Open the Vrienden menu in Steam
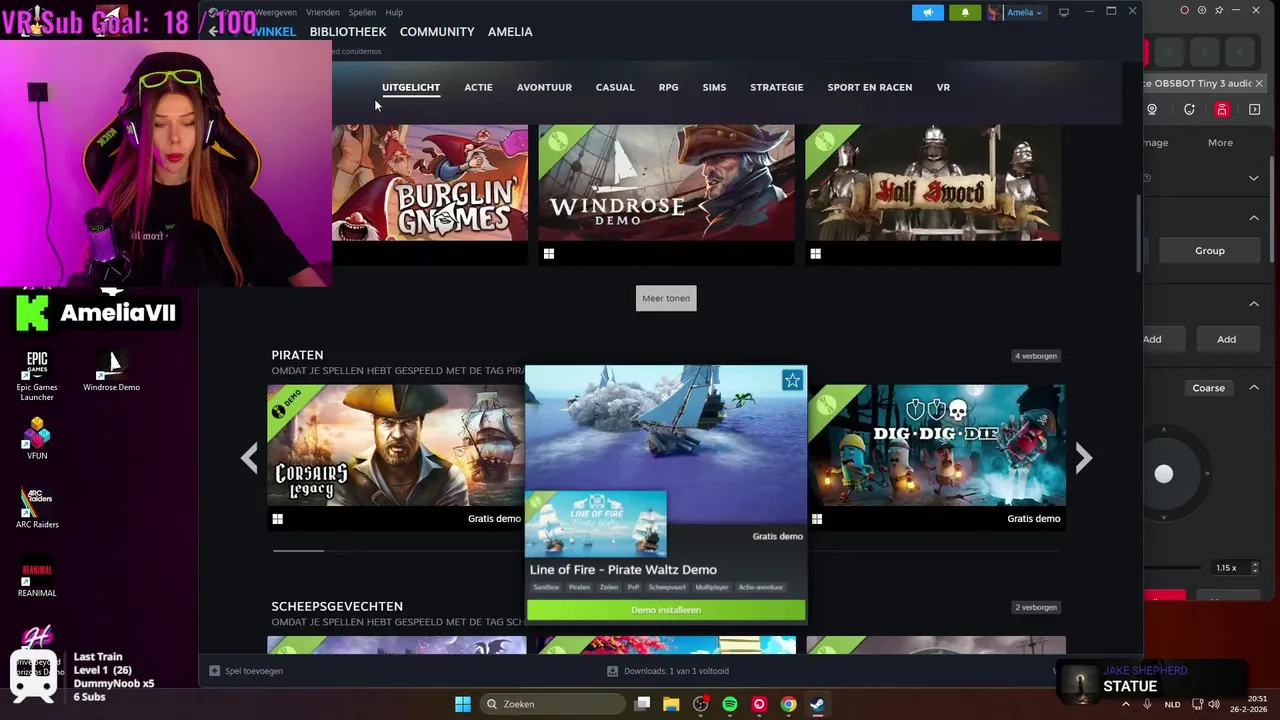 [323, 12]
